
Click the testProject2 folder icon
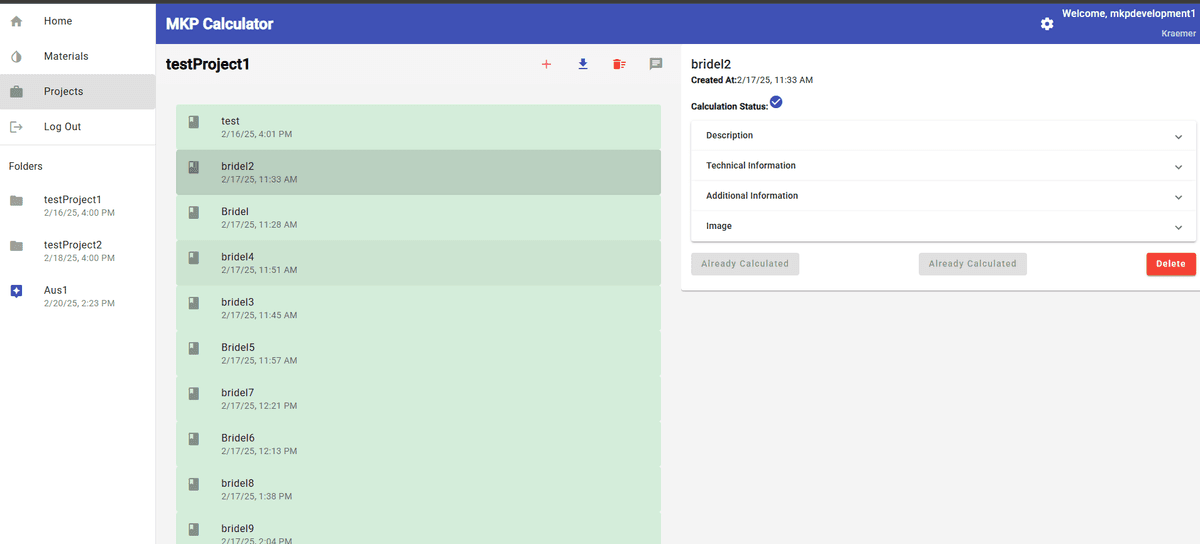(x=16, y=246)
